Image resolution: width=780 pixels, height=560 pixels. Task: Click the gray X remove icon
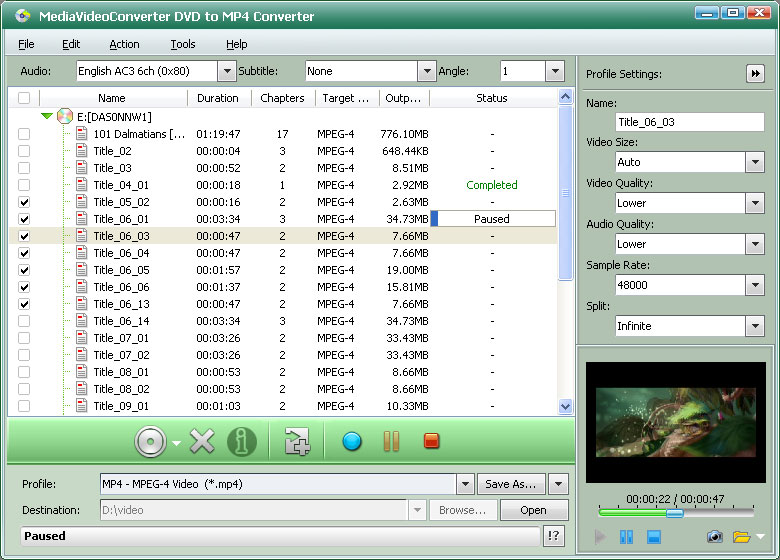point(202,441)
